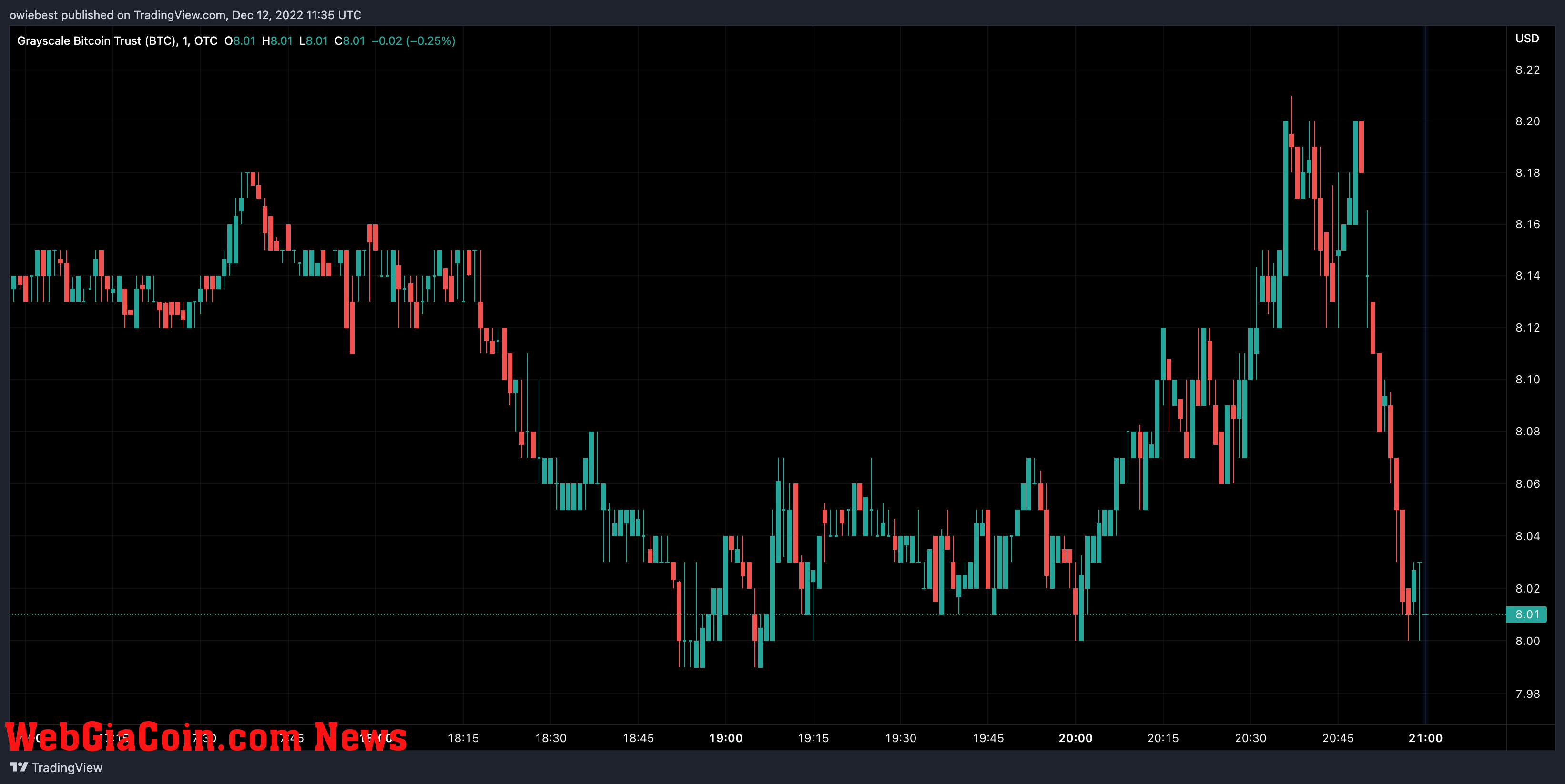Click the 19:30 time axis label
Image resolution: width=1565 pixels, height=784 pixels.
tap(900, 738)
